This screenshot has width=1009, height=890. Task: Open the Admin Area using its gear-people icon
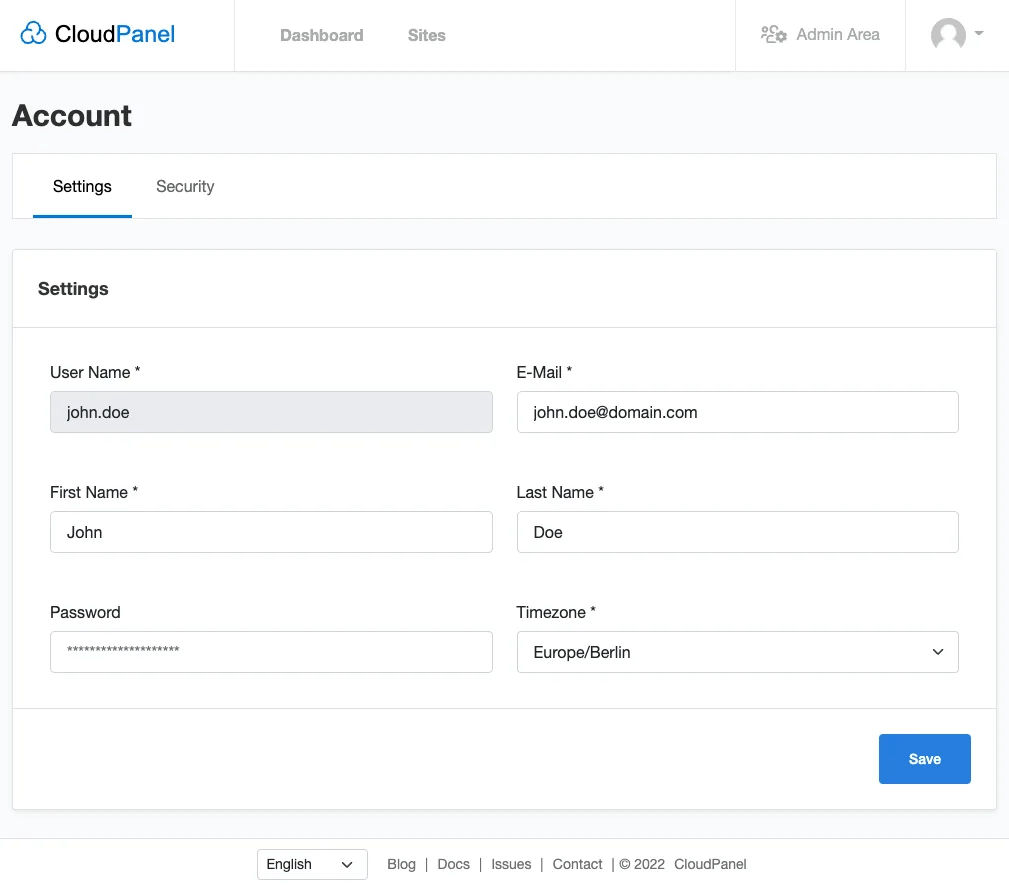point(774,34)
